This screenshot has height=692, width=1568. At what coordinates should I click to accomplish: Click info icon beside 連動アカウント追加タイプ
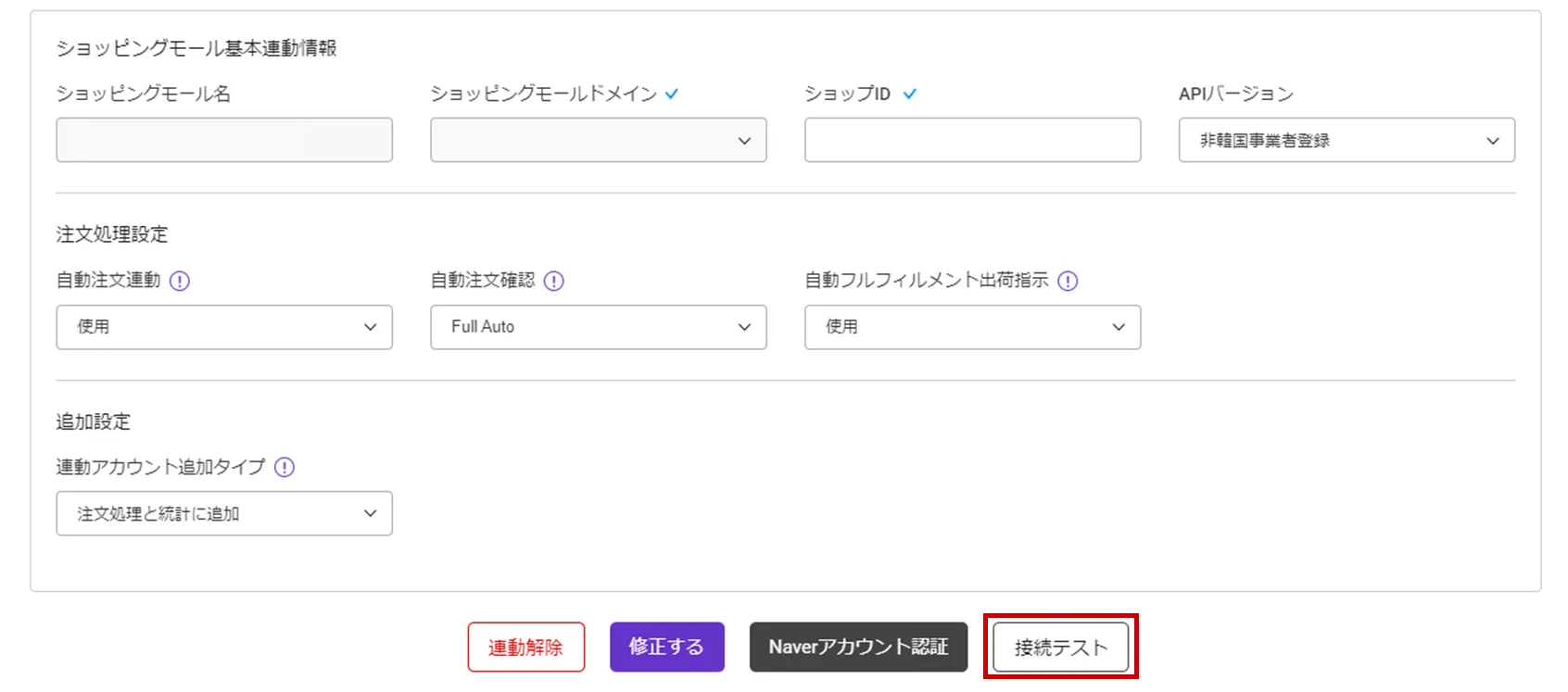(x=285, y=467)
